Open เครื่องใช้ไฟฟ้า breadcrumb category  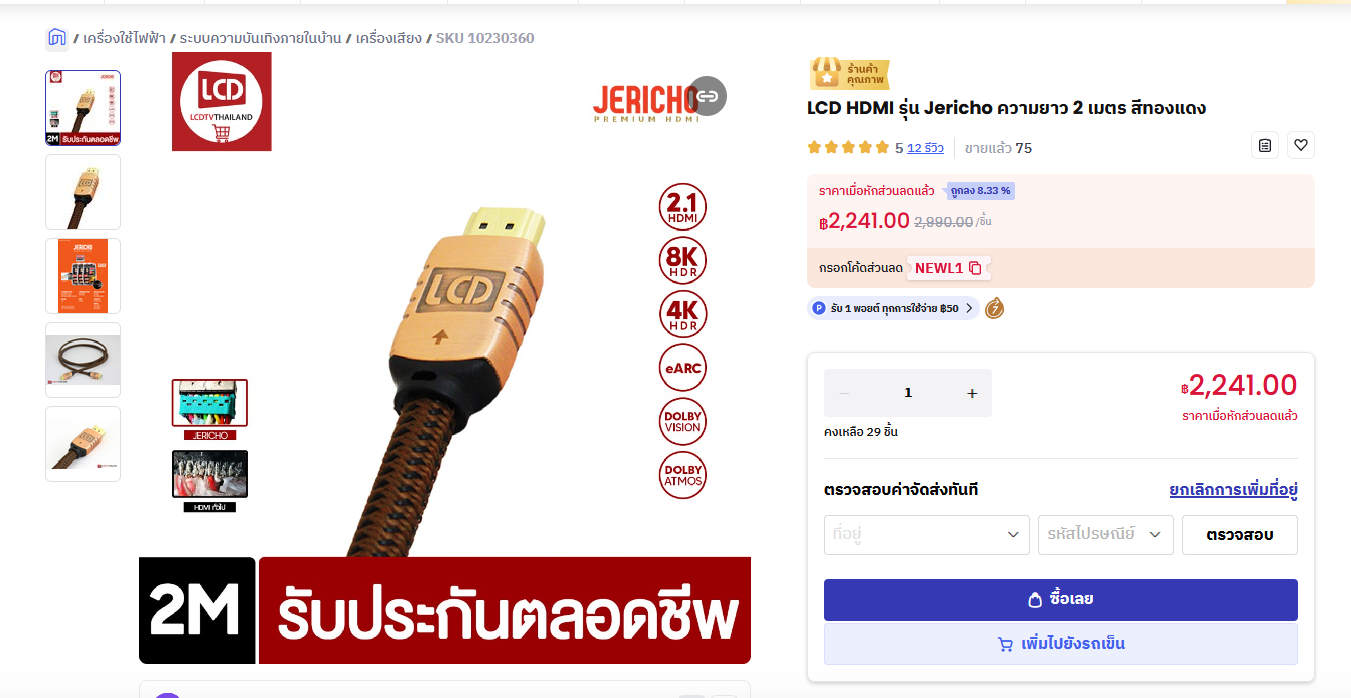(x=126, y=38)
